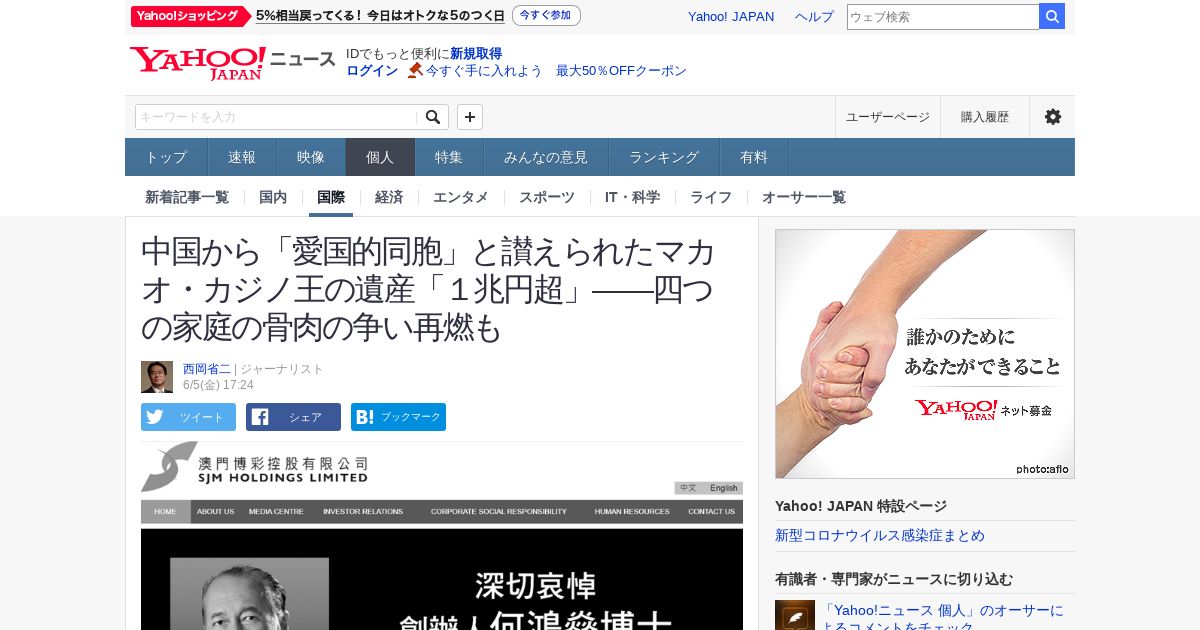Share the article via Facebook シェア button
This screenshot has height=630, width=1200.
pyautogui.click(x=293, y=417)
